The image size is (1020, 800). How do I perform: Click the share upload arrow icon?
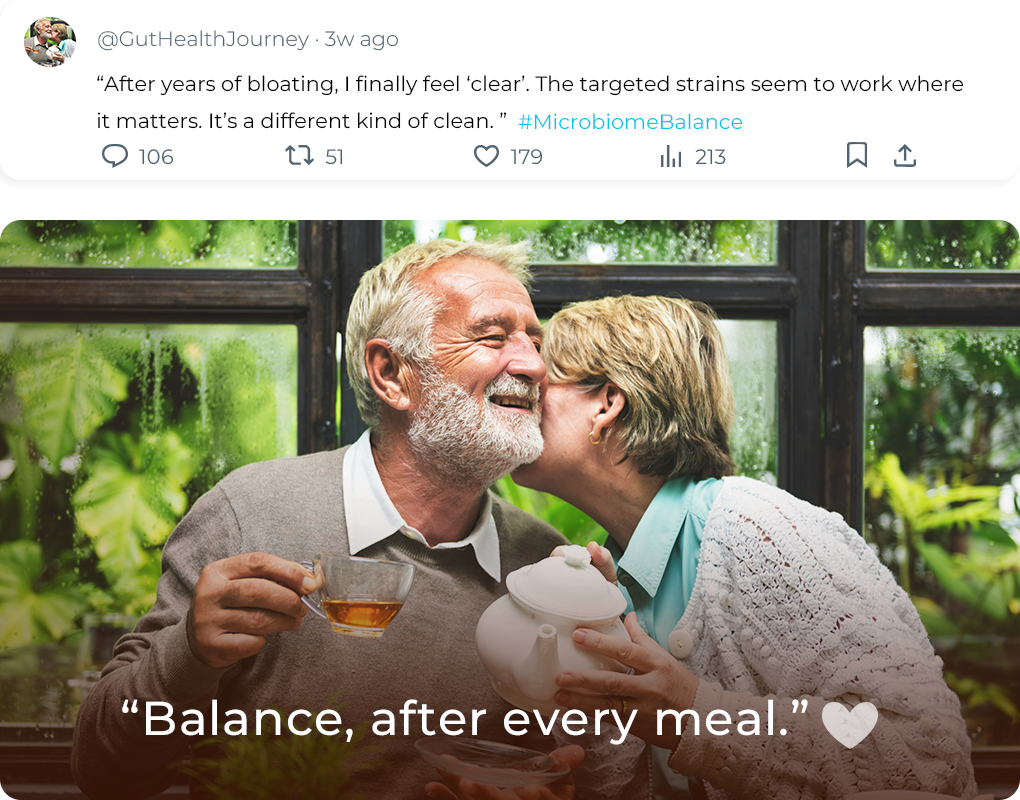click(x=905, y=155)
